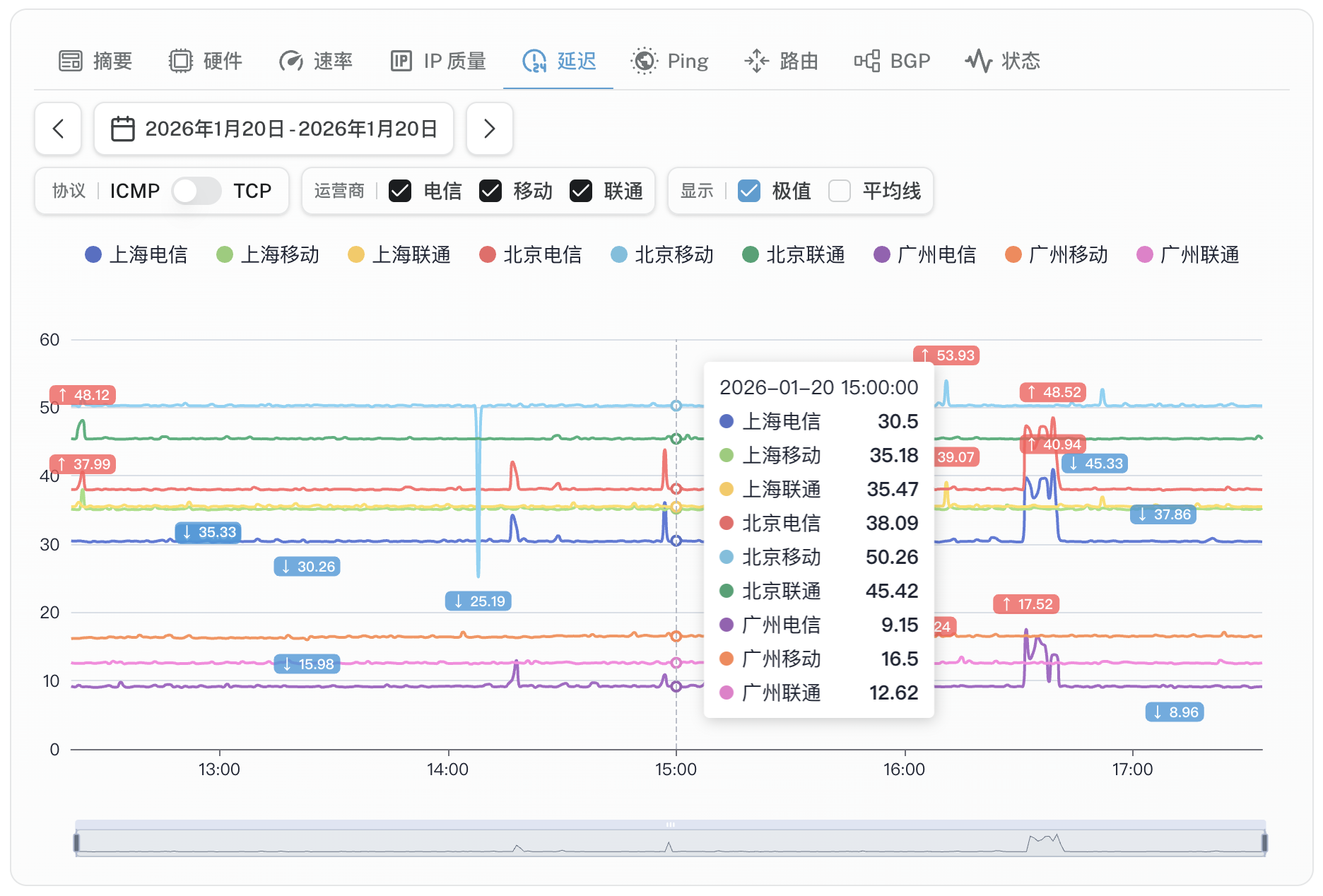Hide the 北京移动 series in legend
This screenshot has width=1323, height=896.
[x=662, y=254]
